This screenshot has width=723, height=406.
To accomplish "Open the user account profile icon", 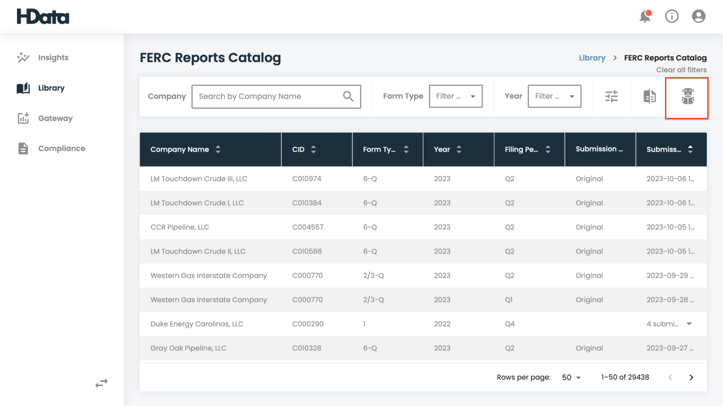I will pos(699,17).
